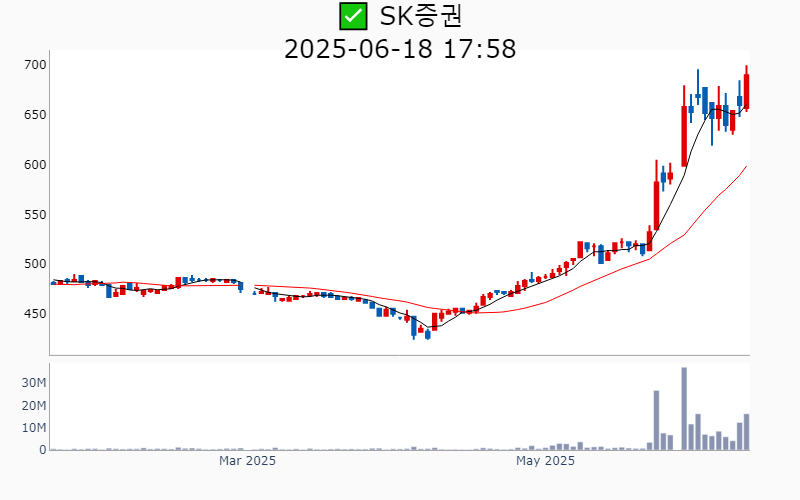Click the 20M volume axis label

click(x=34, y=406)
